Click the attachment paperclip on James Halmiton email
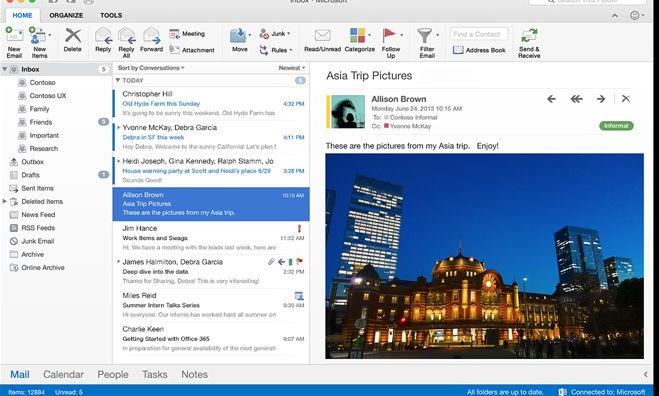 (272, 261)
